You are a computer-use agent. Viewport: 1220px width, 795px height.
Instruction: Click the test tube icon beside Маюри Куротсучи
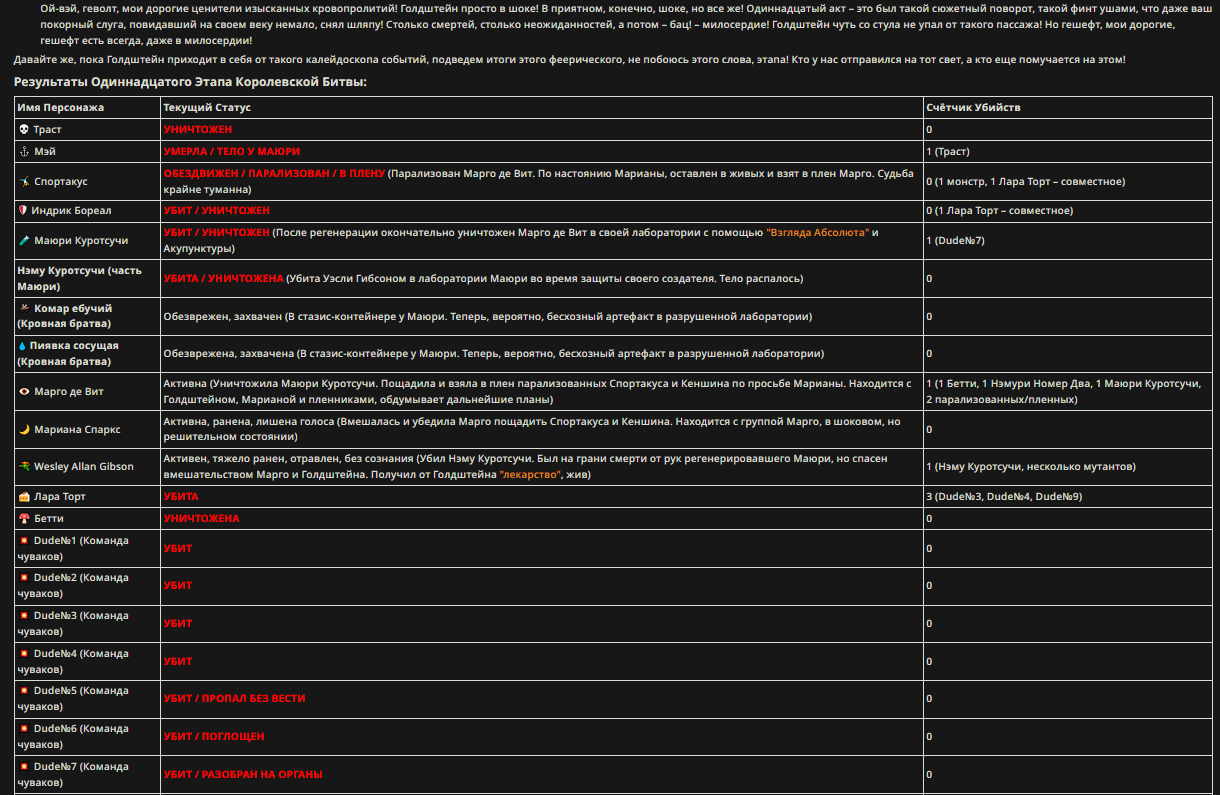click(x=24, y=241)
